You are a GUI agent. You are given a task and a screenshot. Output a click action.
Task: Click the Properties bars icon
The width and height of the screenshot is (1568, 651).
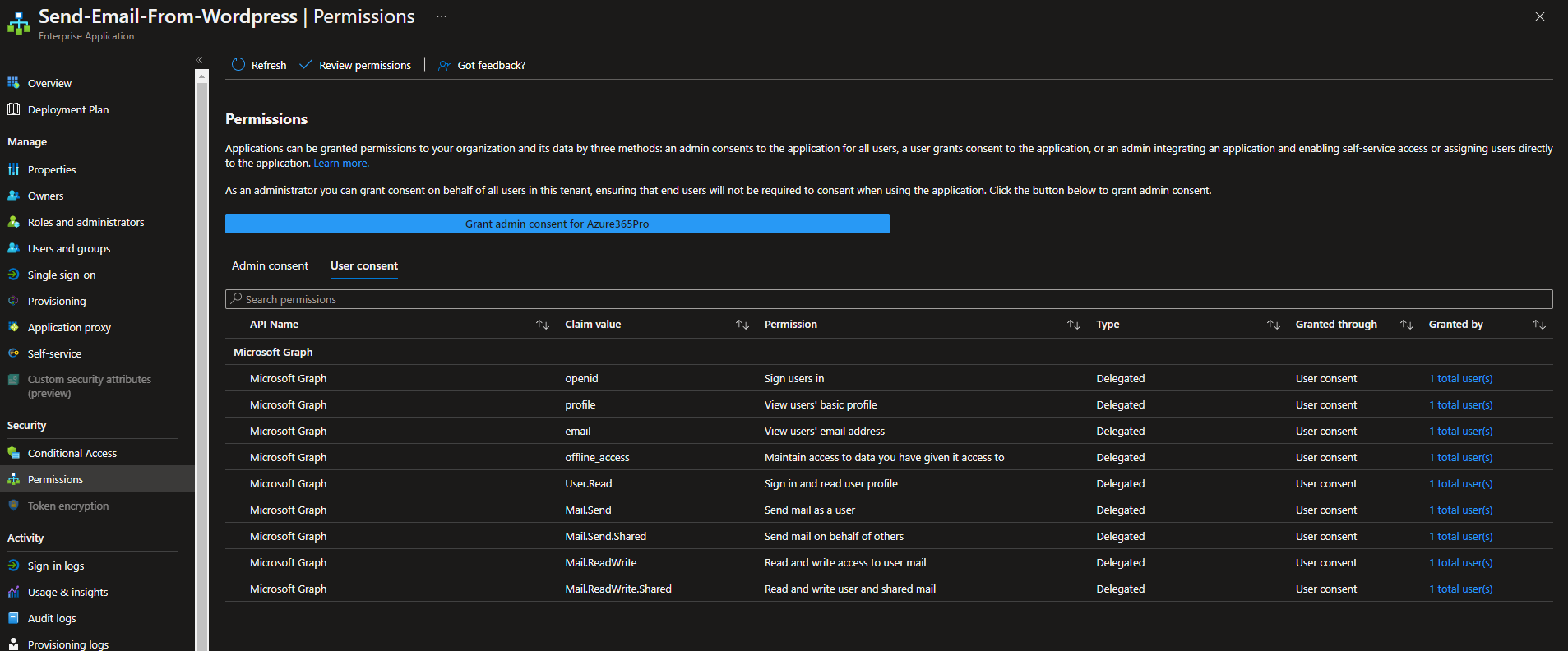pos(13,169)
